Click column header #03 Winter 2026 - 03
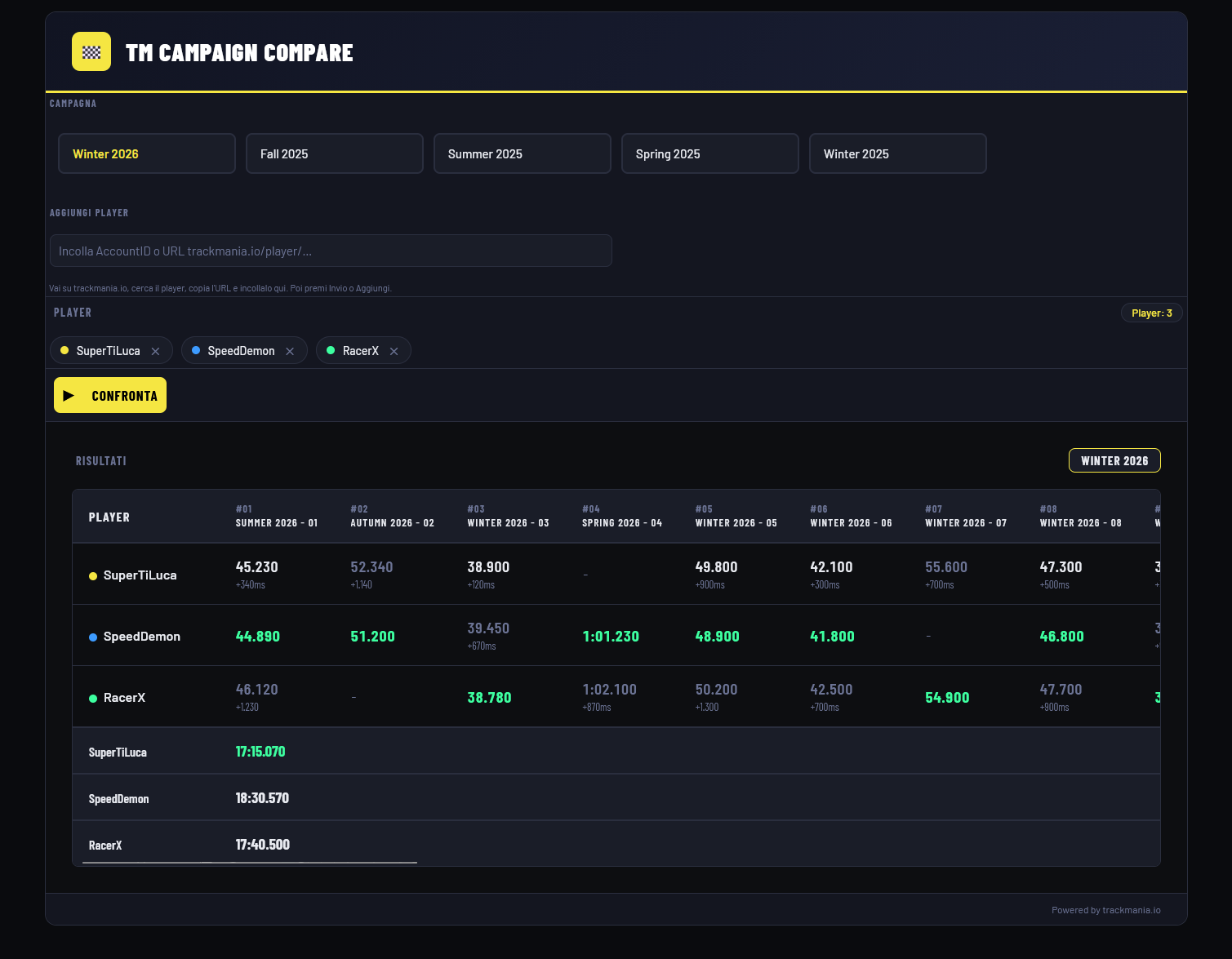 [x=508, y=516]
